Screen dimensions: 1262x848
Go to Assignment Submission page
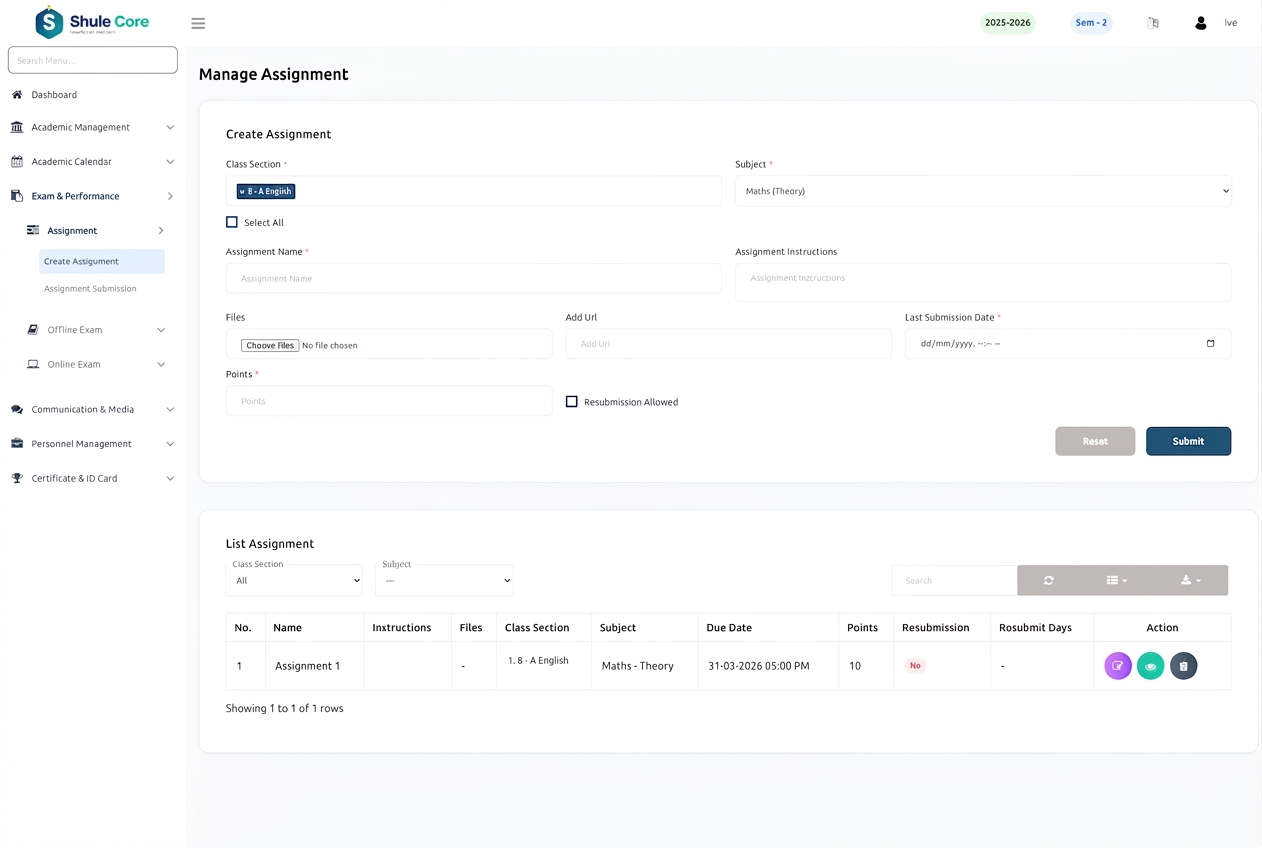click(x=90, y=289)
